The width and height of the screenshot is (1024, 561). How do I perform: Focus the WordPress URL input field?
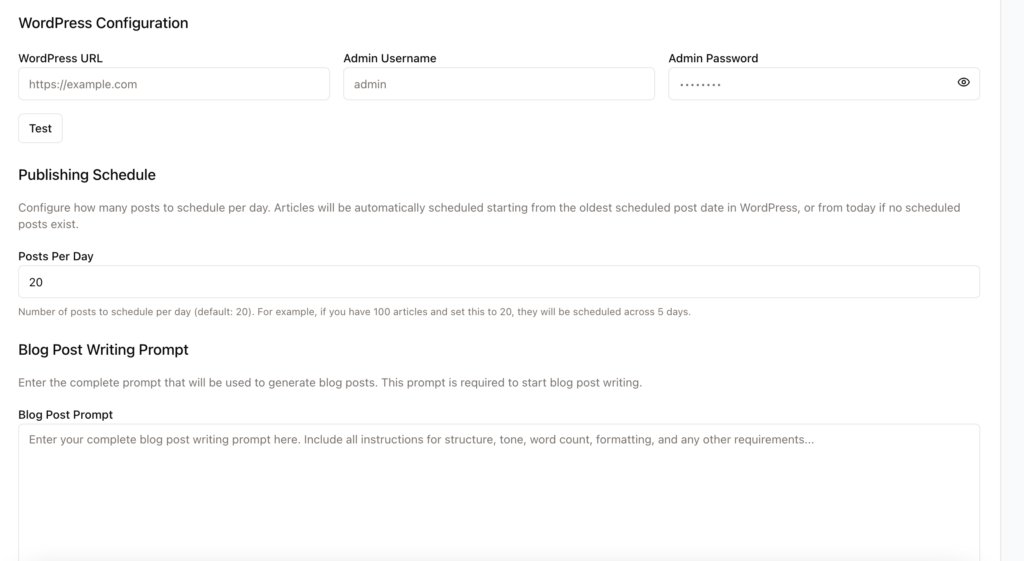point(174,84)
